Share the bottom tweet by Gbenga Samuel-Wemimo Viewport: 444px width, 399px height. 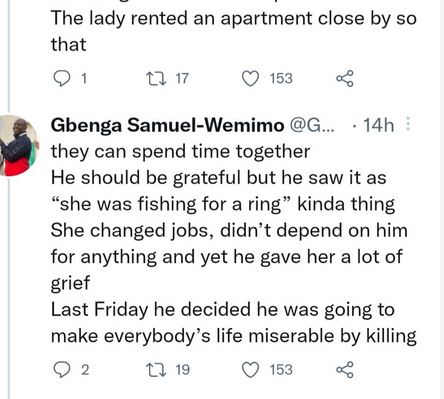click(x=345, y=370)
